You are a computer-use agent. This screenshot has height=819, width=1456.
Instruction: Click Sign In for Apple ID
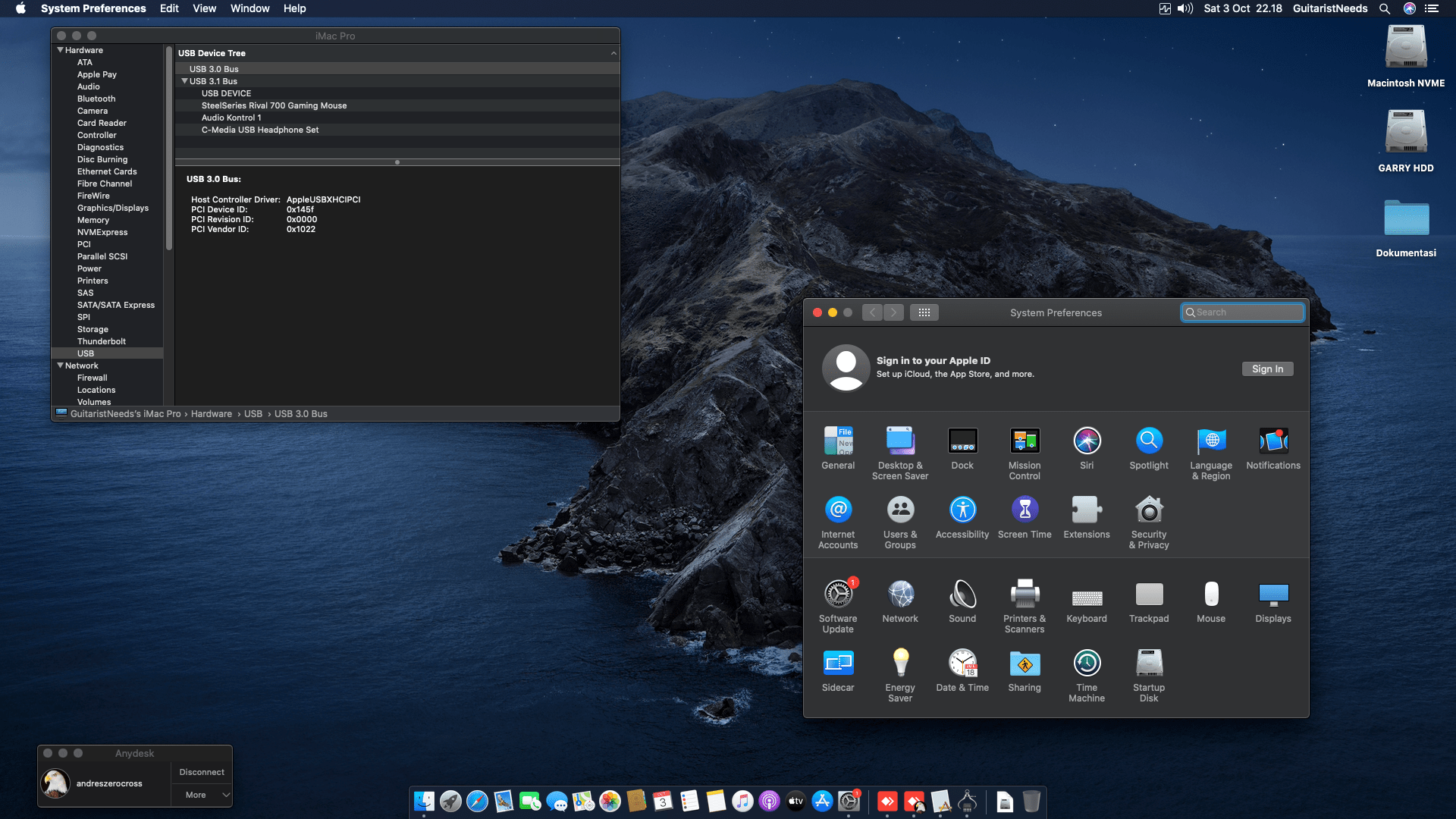click(x=1267, y=369)
